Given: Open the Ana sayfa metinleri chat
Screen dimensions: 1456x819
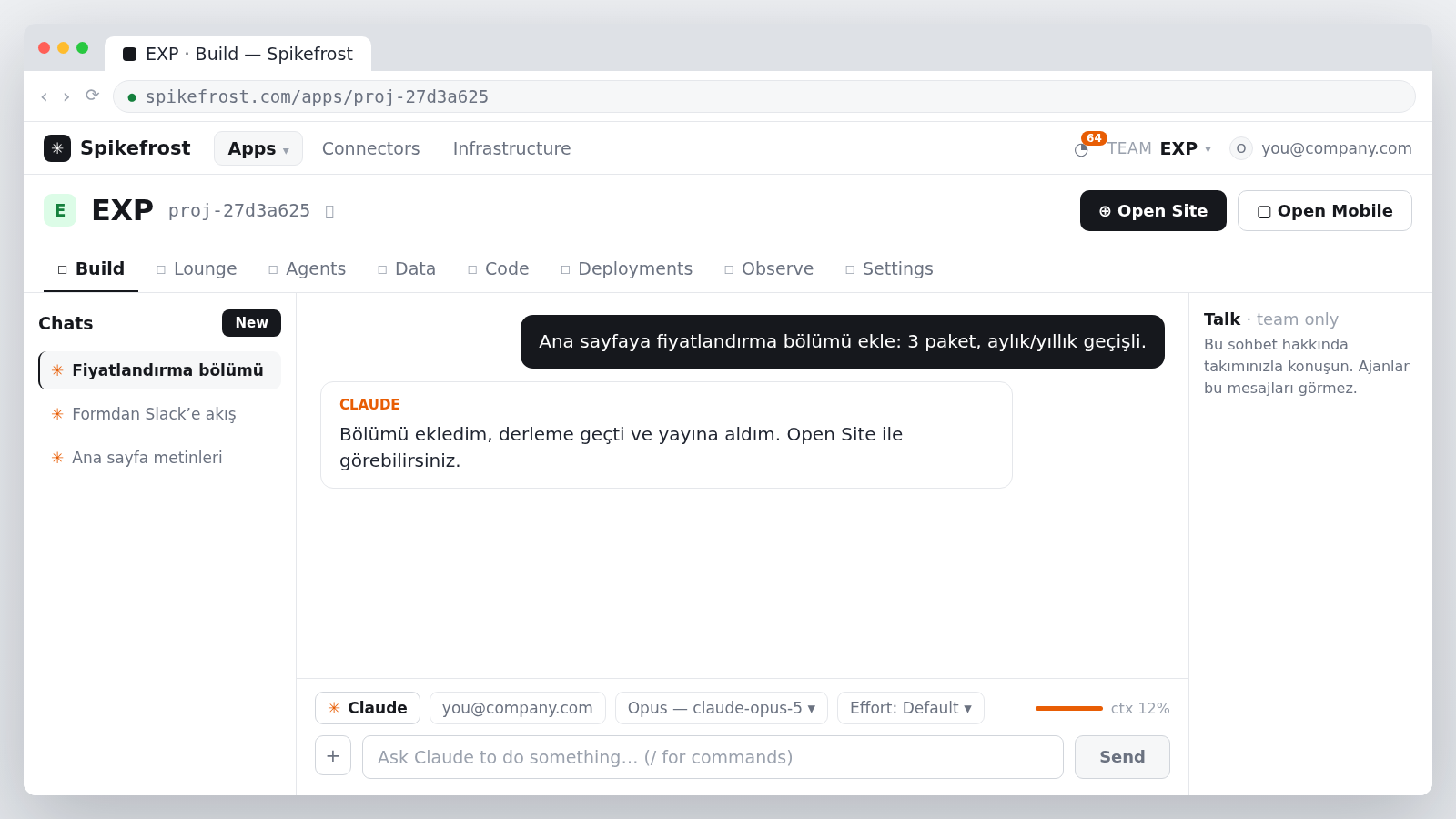Looking at the screenshot, I should click(160, 458).
